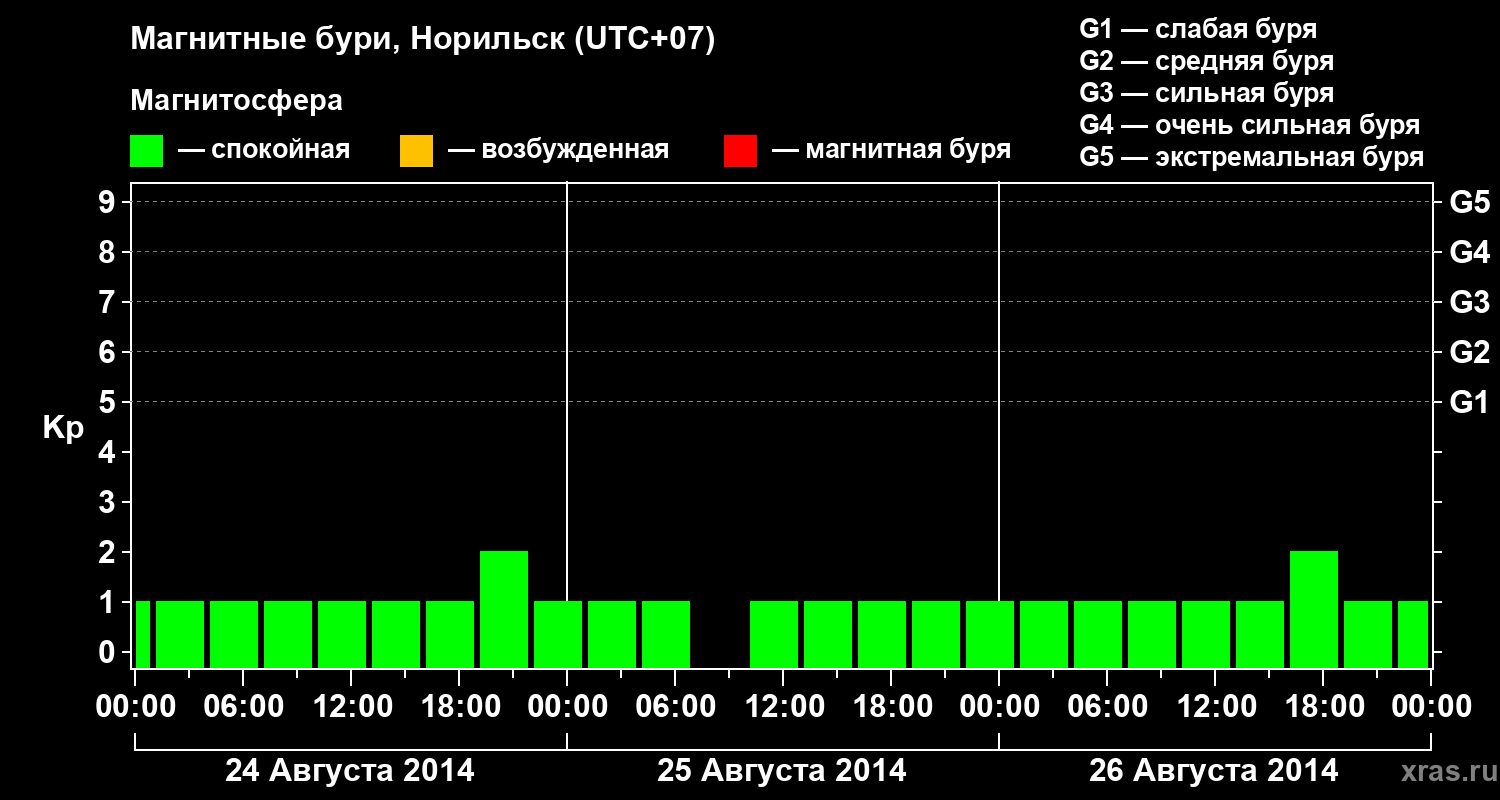Click 'G3 — сильная буря' legend line
1500x800 pixels.
click(1206, 93)
